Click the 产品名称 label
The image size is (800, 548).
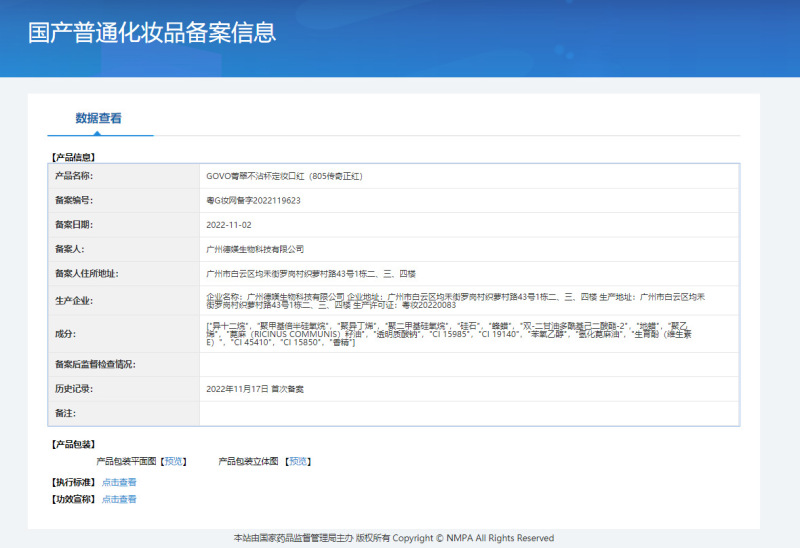[74, 176]
